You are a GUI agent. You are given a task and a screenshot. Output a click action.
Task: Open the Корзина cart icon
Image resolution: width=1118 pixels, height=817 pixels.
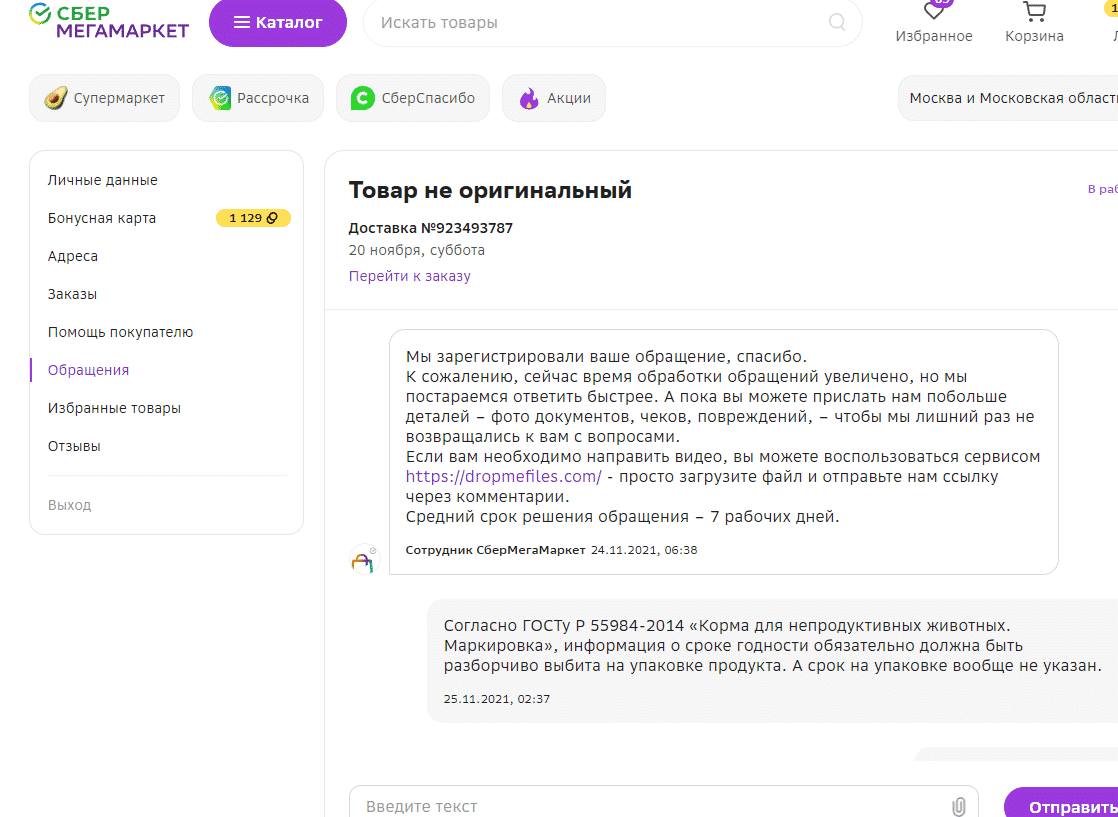[x=1034, y=11]
